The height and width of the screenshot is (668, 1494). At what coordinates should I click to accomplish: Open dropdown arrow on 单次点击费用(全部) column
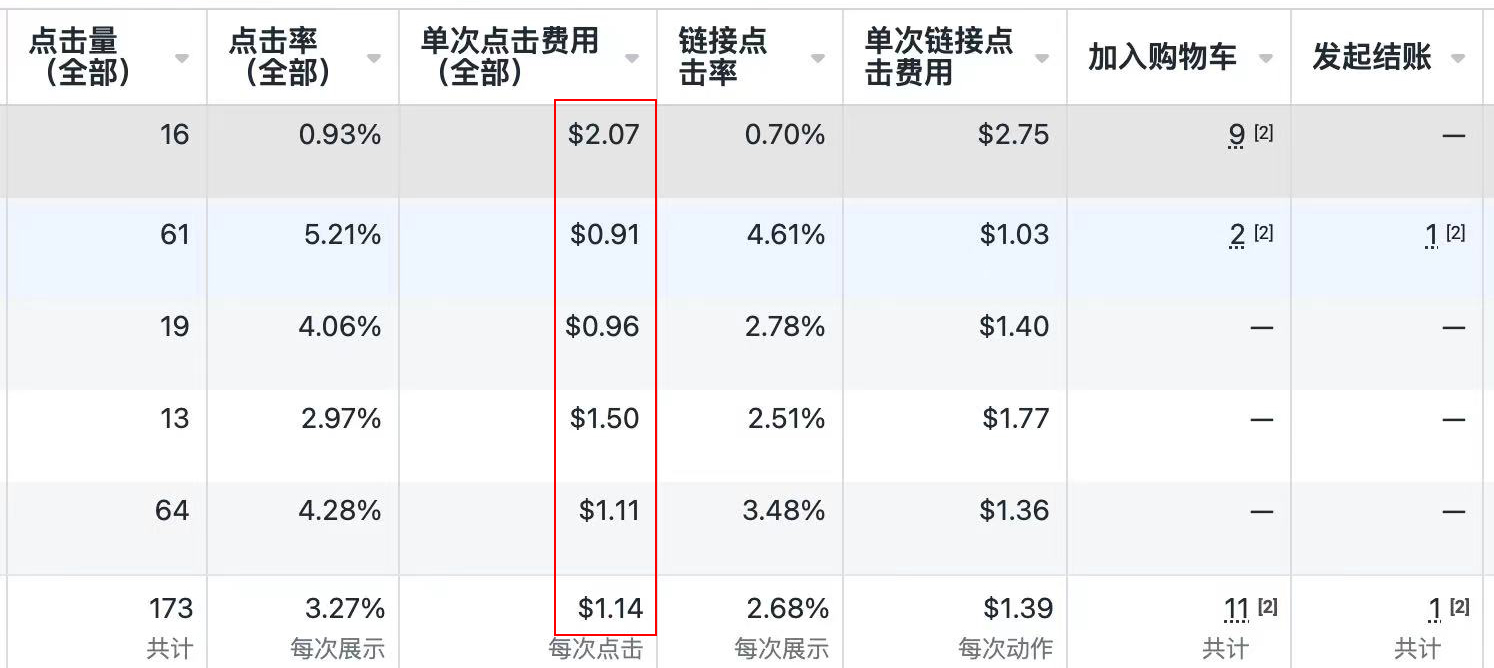pyautogui.click(x=631, y=59)
